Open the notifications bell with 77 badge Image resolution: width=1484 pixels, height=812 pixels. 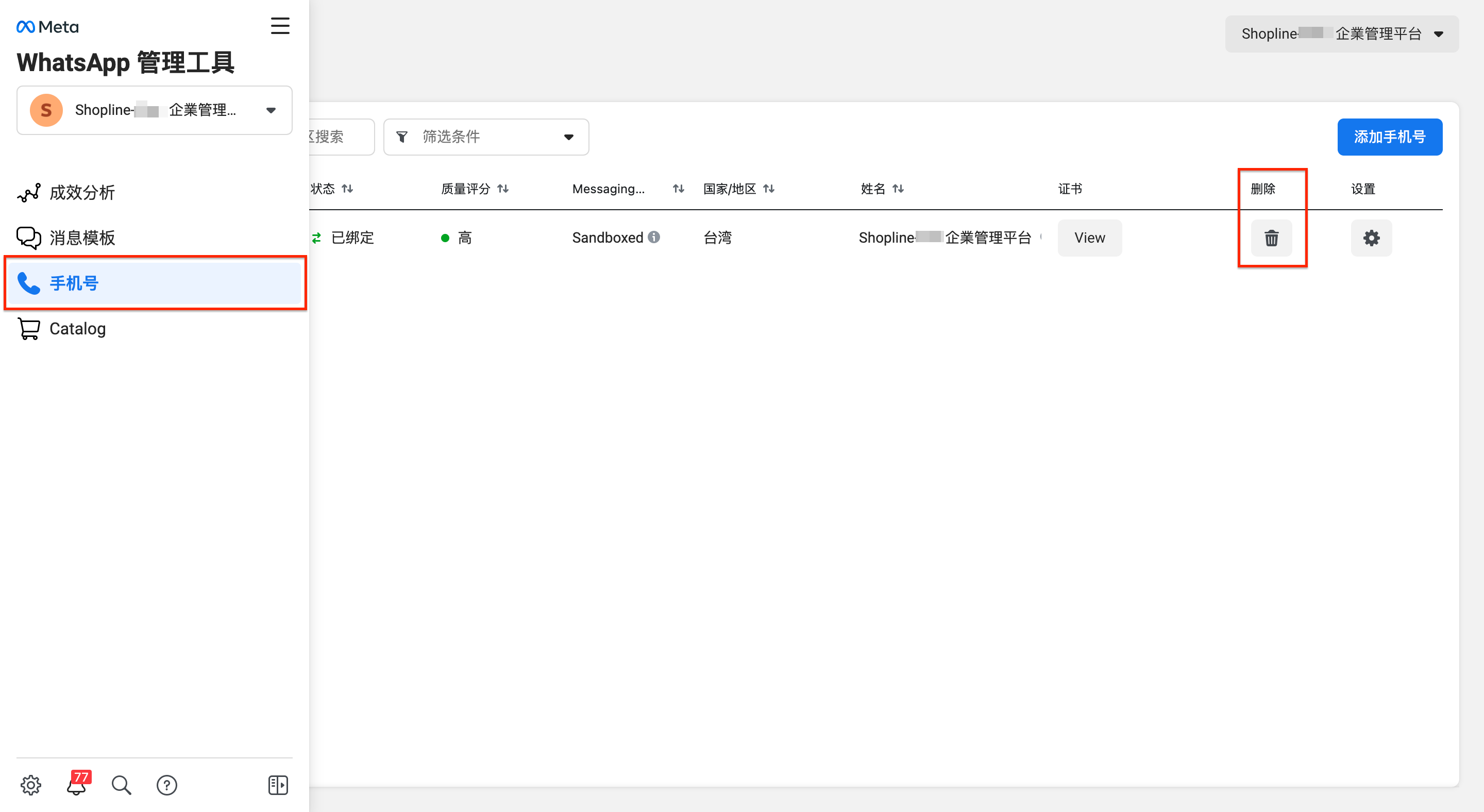click(77, 784)
